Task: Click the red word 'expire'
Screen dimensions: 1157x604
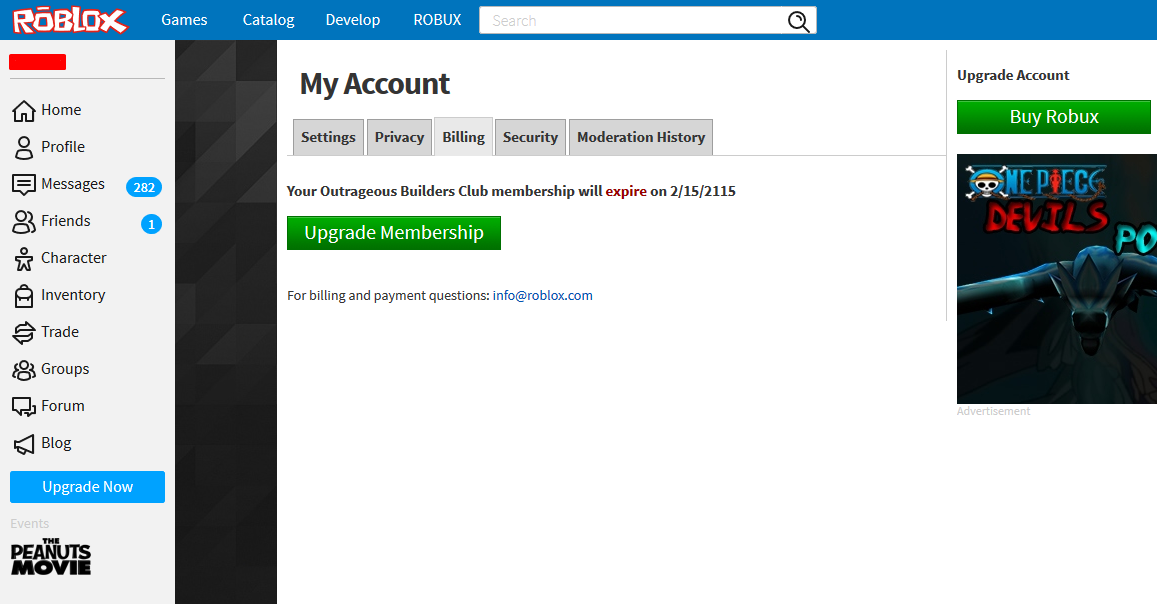Action: click(626, 191)
